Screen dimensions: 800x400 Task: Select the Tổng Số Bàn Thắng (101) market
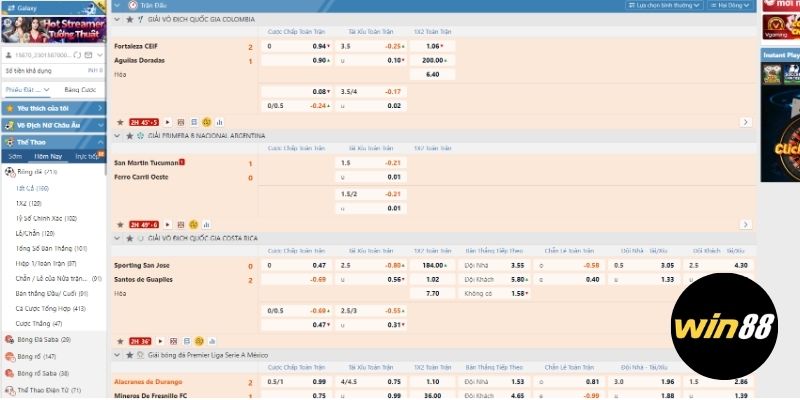(x=52, y=248)
